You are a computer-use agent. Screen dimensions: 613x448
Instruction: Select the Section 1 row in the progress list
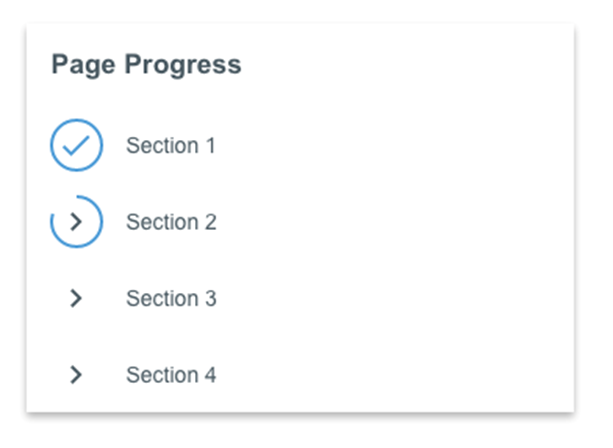[x=300, y=145]
